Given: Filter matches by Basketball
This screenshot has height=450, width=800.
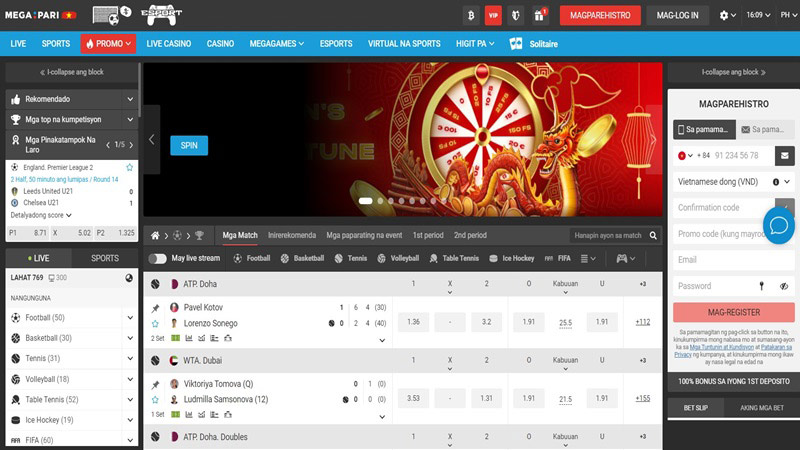Looking at the screenshot, I should tap(302, 258).
